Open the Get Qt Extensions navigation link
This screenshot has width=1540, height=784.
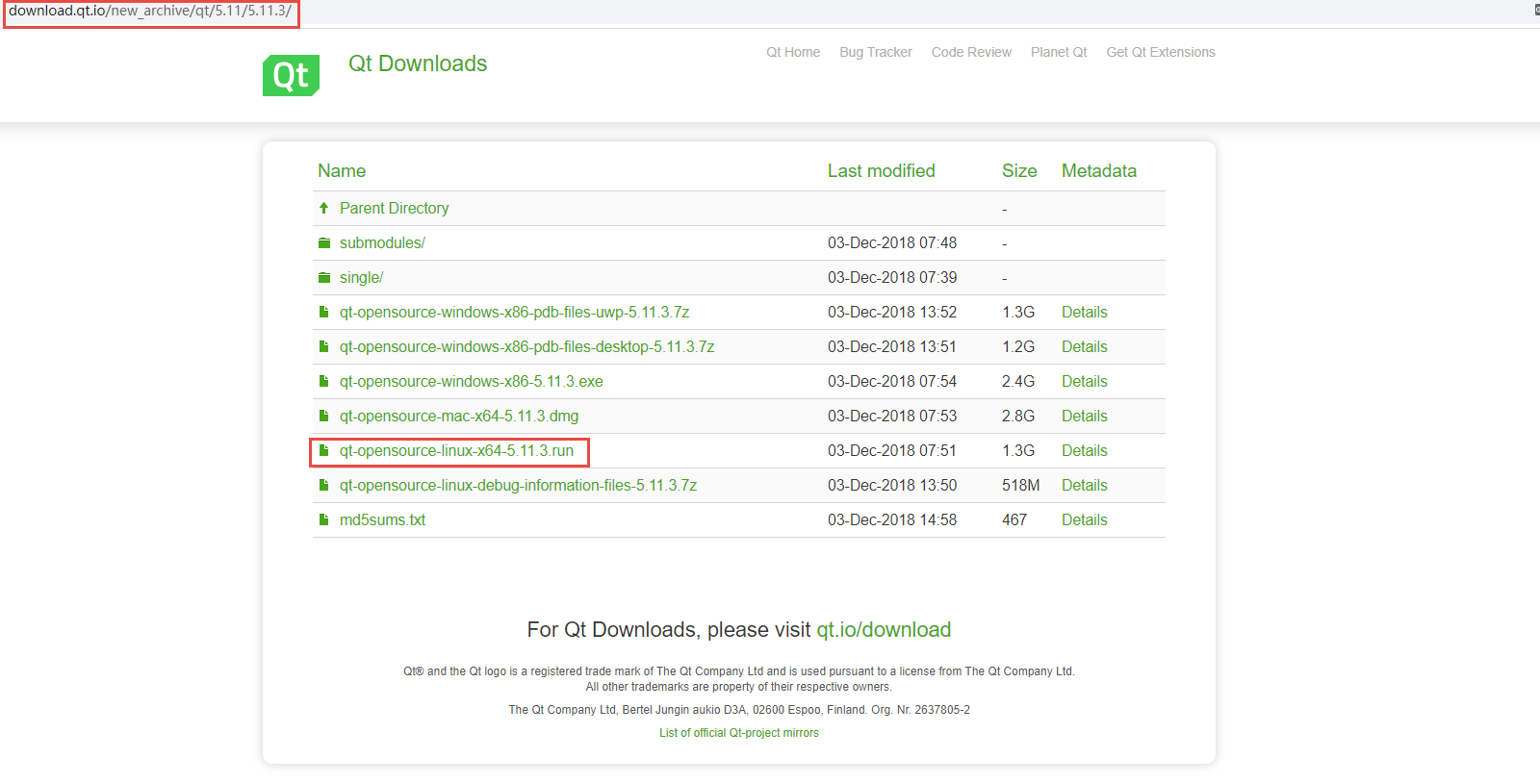coord(1161,52)
